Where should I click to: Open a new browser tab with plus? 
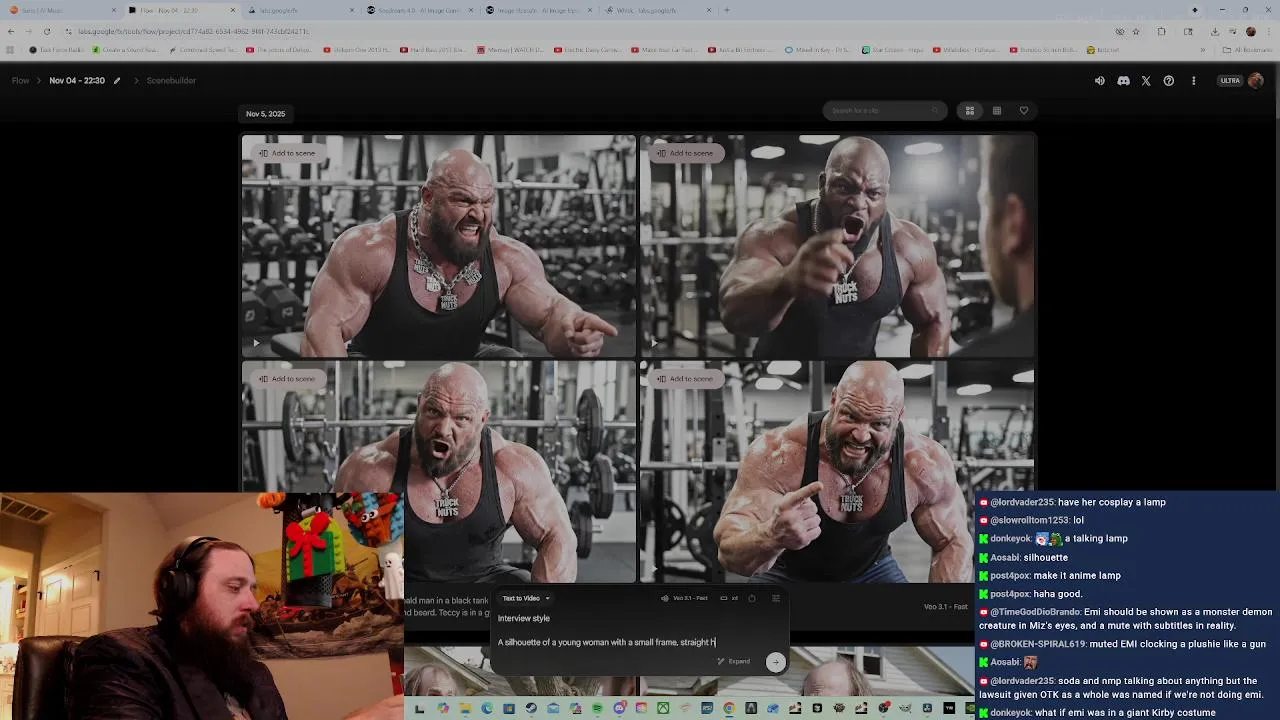pyautogui.click(x=726, y=10)
